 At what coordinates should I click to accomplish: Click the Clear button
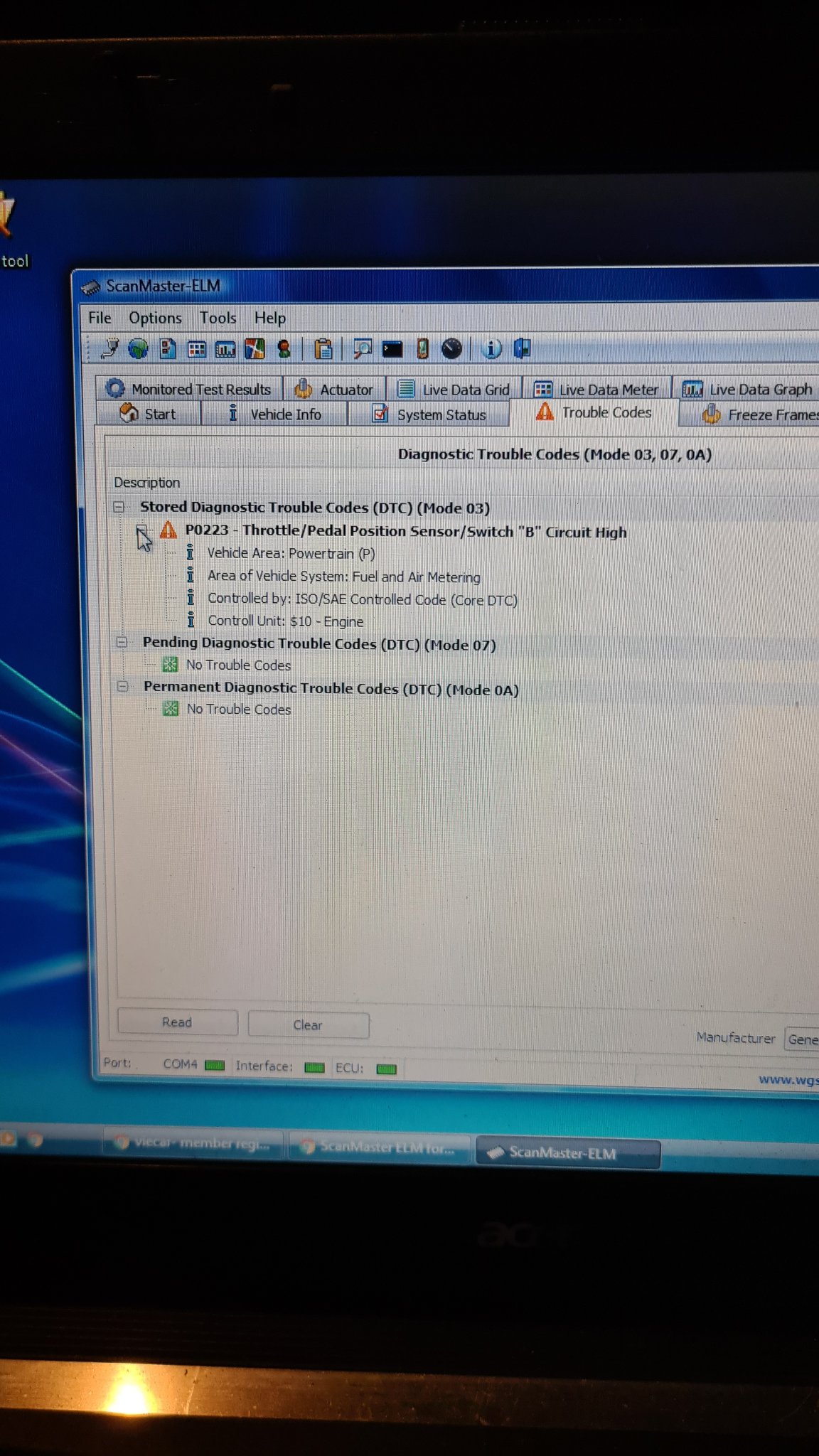(308, 1024)
